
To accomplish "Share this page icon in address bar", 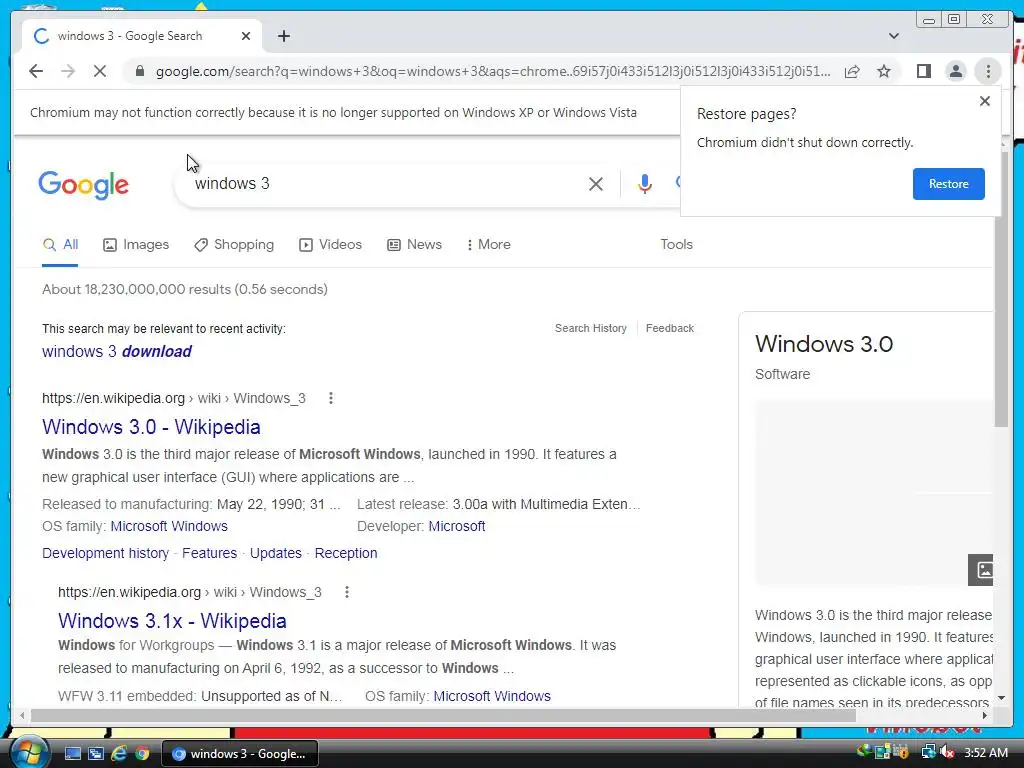I will (x=852, y=71).
